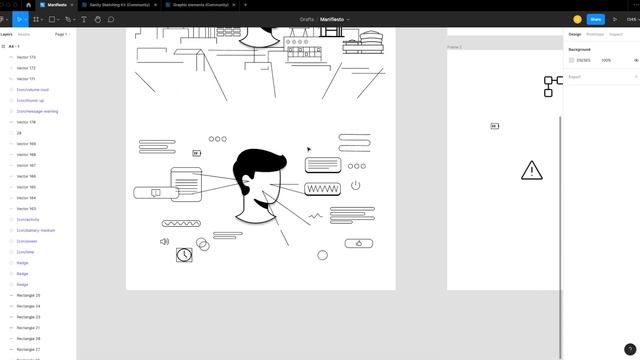This screenshot has height=360, width=640.
Task: Select the Hand tool
Action: pos(98,19)
